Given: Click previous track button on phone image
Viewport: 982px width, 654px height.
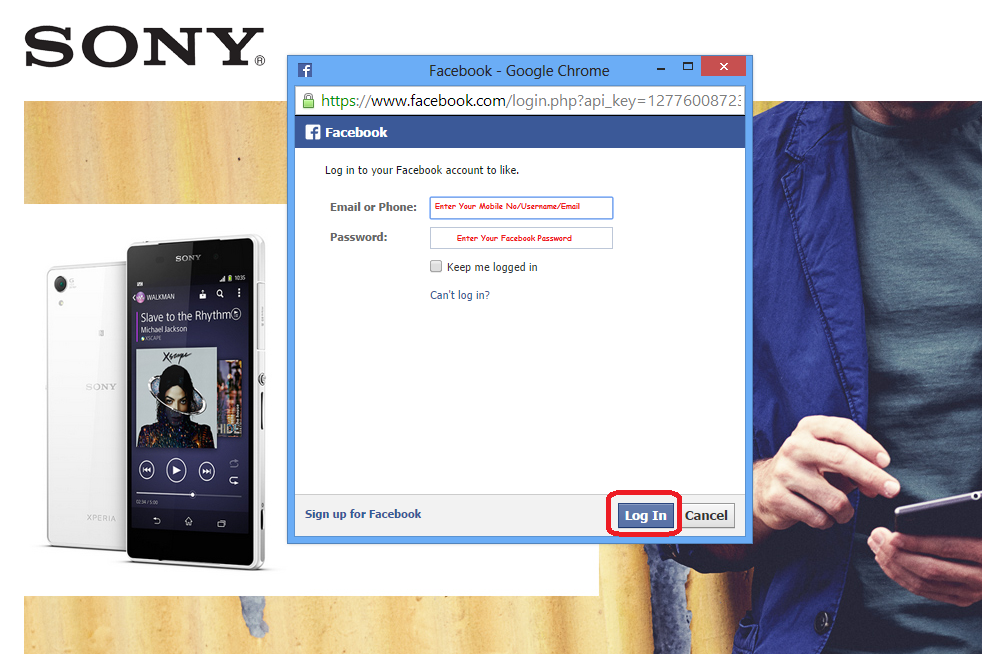Looking at the screenshot, I should [147, 469].
